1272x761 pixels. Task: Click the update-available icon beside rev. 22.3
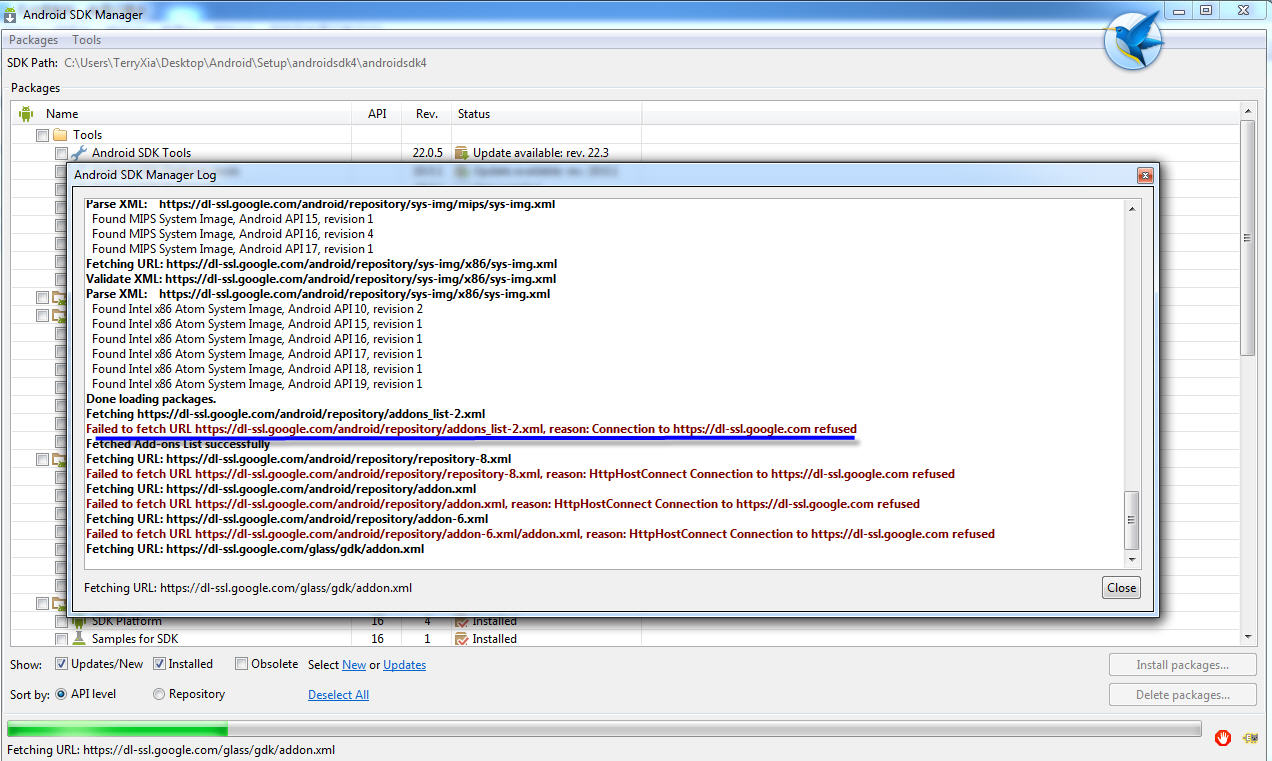[x=462, y=153]
